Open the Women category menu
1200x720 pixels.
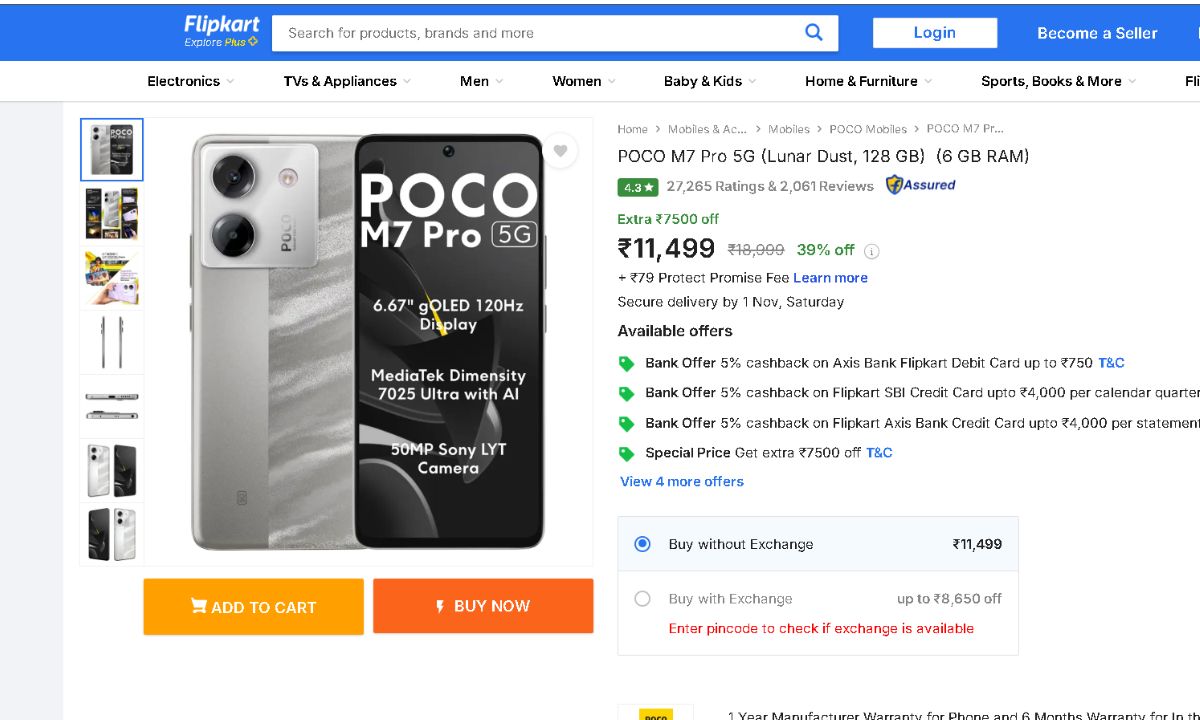click(583, 81)
